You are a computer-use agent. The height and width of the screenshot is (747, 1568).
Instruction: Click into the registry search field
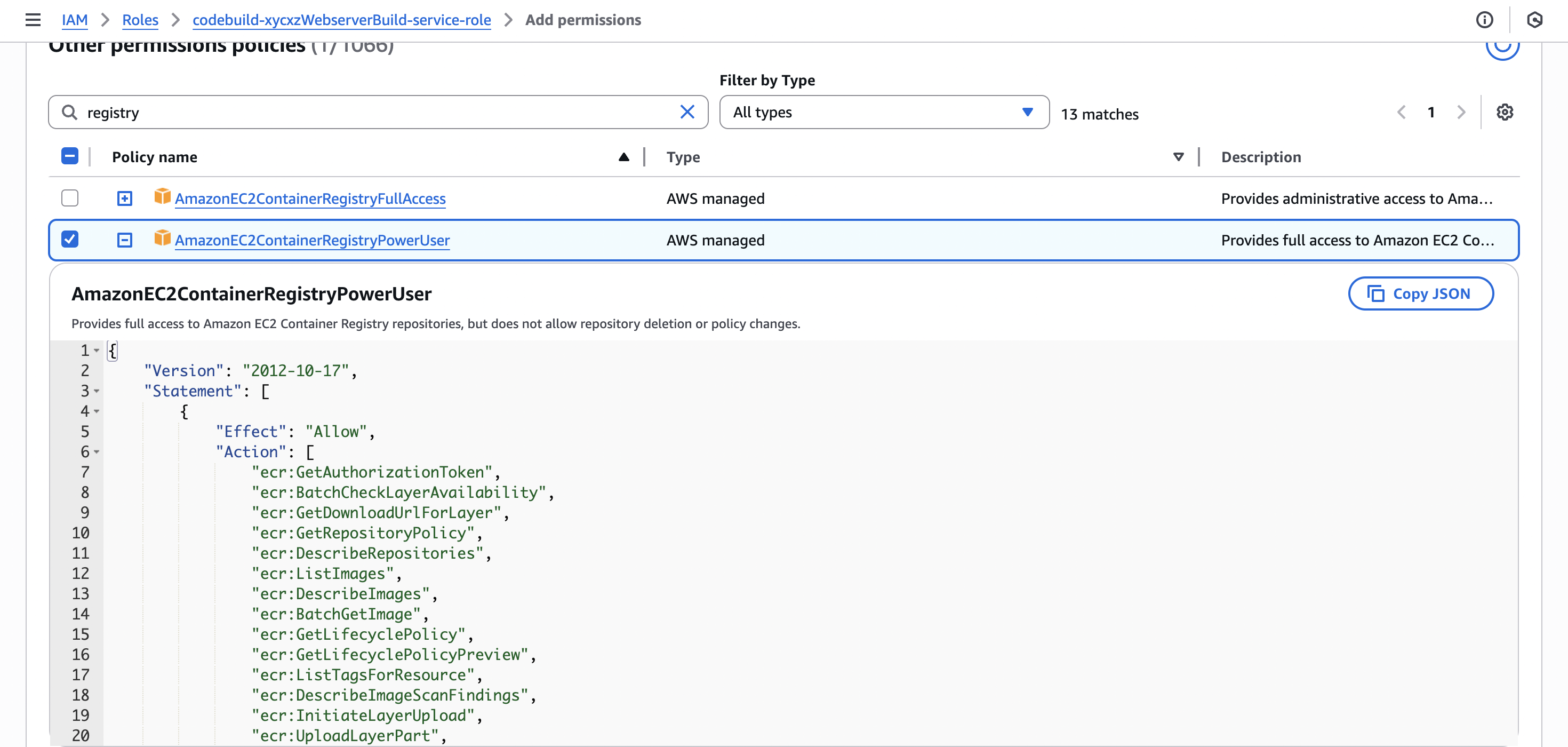coord(378,112)
